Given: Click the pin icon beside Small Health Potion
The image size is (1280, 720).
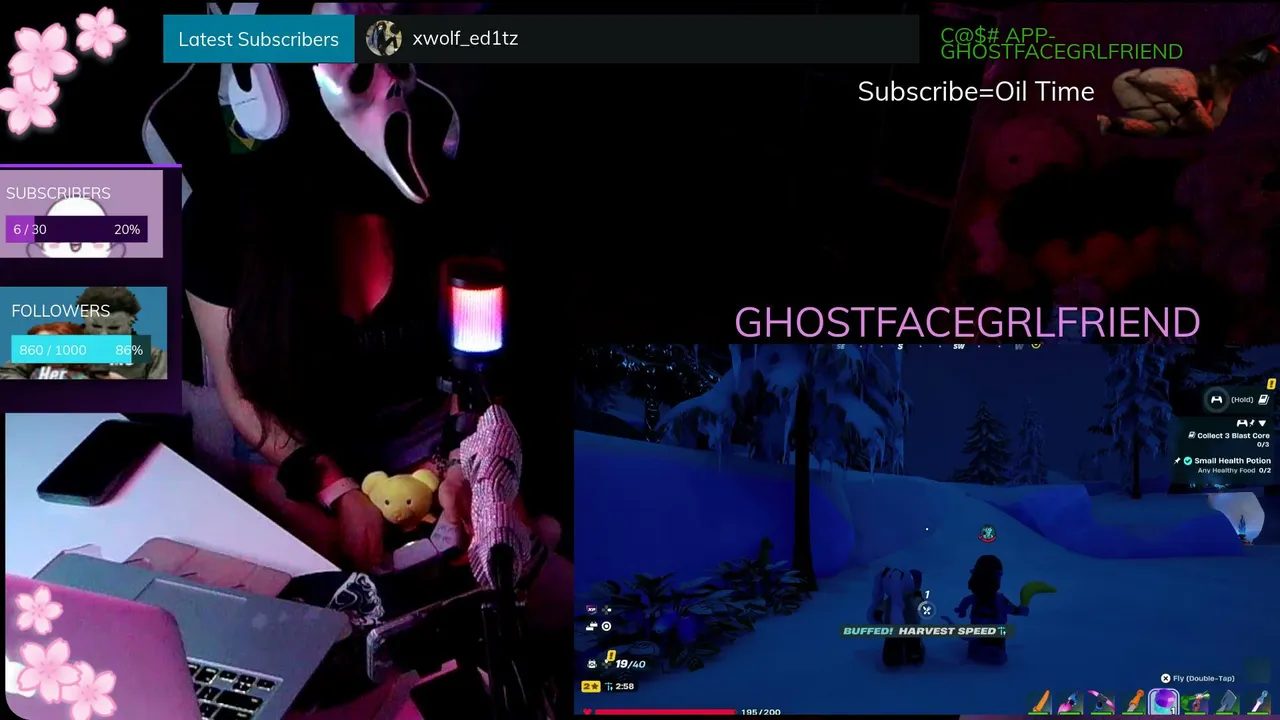Looking at the screenshot, I should pyautogui.click(x=1177, y=461).
